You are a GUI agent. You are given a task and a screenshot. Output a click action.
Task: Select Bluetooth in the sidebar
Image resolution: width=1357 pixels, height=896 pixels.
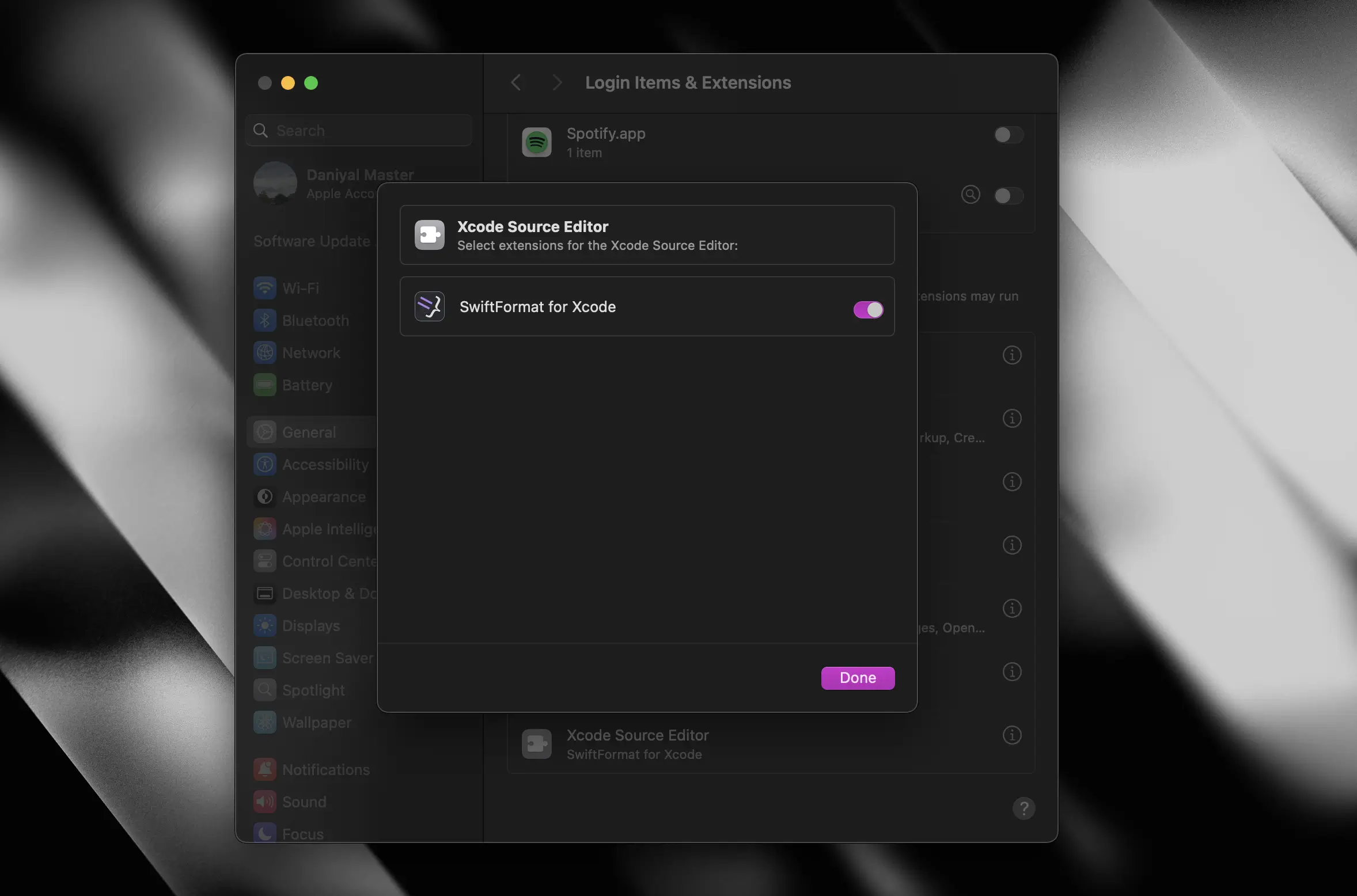315,321
